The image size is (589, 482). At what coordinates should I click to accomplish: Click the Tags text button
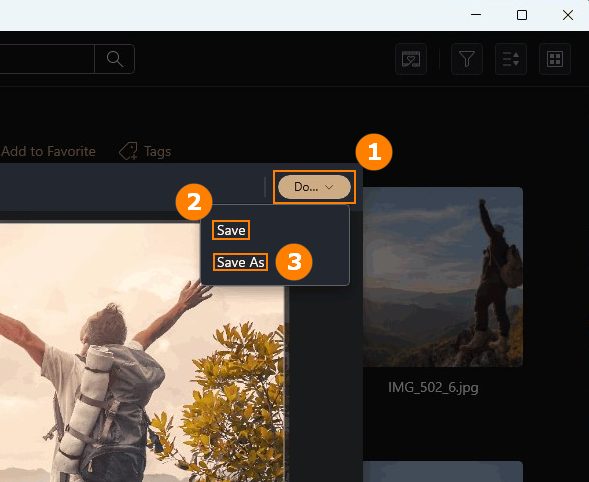pos(157,151)
